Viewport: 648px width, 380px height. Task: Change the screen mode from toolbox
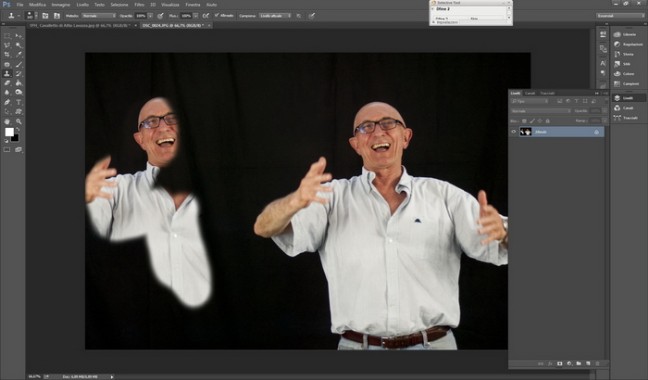[18, 150]
